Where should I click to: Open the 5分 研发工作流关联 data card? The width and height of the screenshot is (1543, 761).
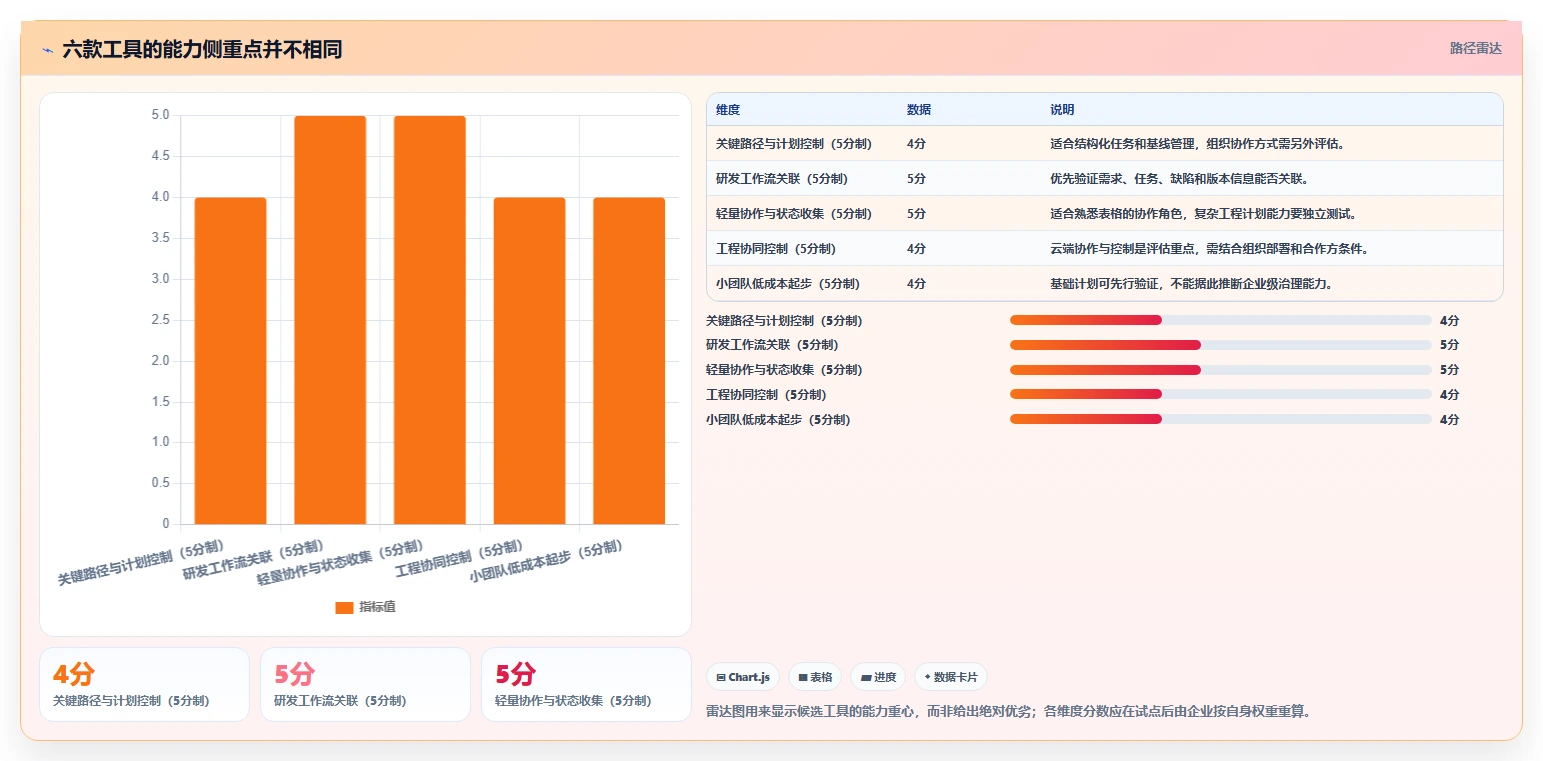365,684
